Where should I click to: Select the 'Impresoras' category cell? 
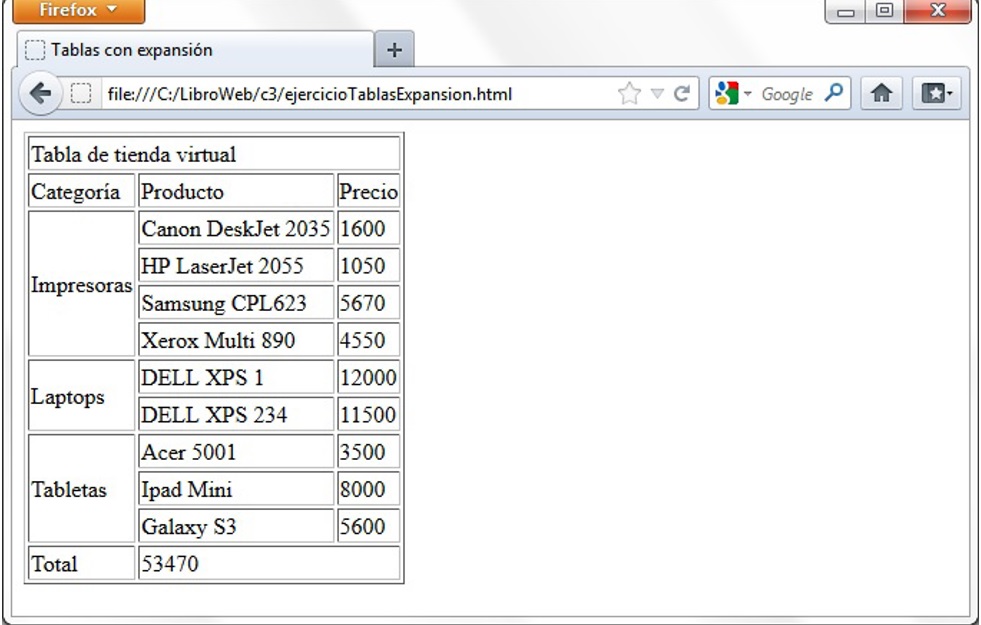click(81, 284)
